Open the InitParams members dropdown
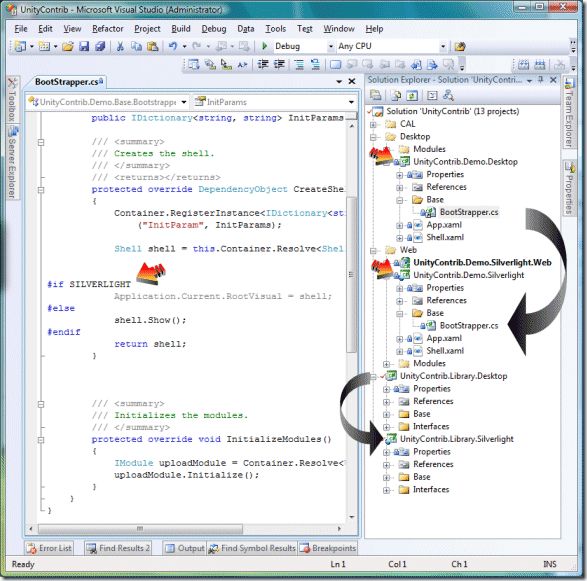 (x=351, y=102)
